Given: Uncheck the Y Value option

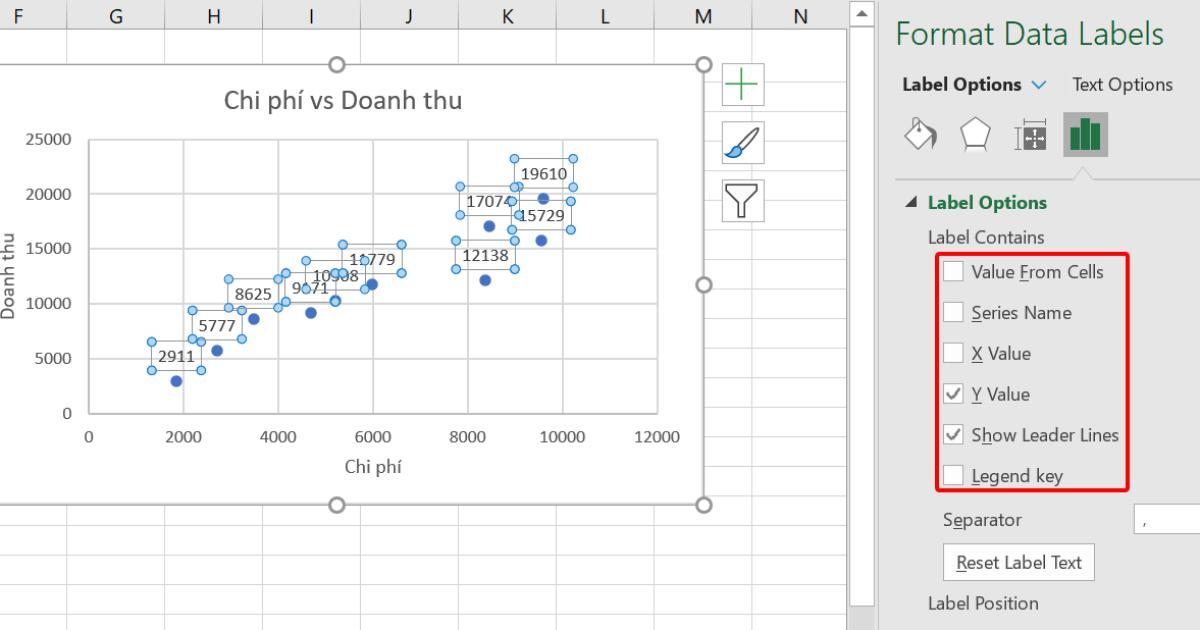Looking at the screenshot, I should coord(952,393).
